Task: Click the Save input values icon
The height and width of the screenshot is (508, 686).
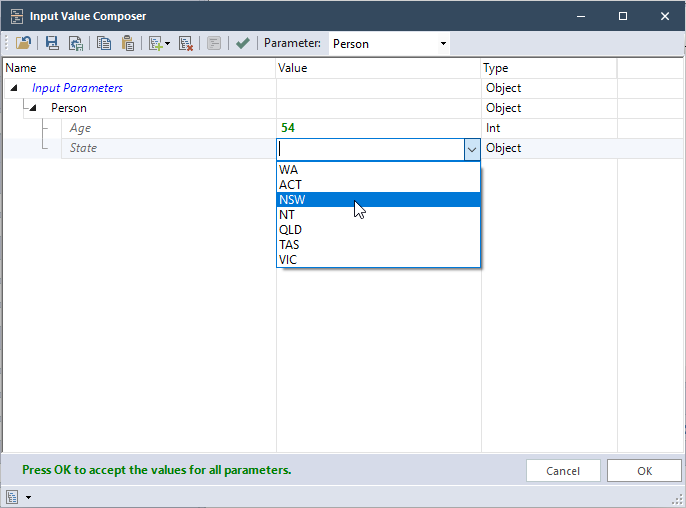Action: (52, 43)
